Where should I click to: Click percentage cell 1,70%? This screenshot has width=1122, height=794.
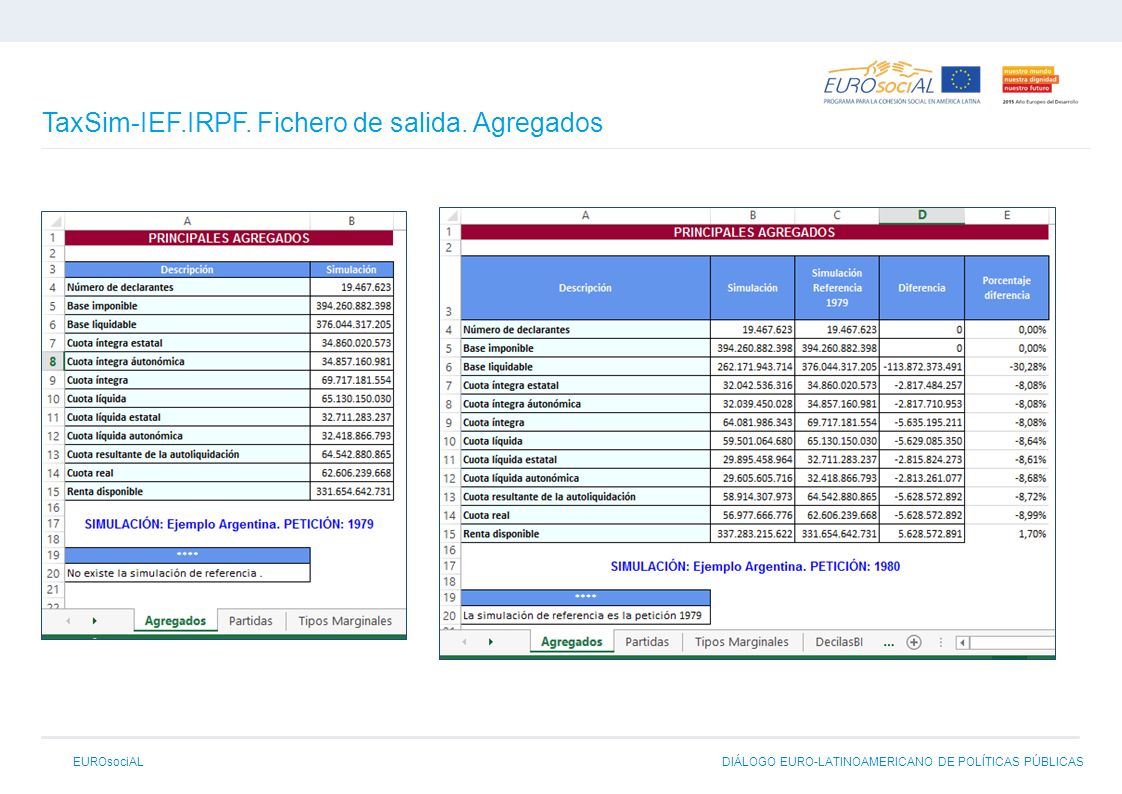[x=1006, y=534]
